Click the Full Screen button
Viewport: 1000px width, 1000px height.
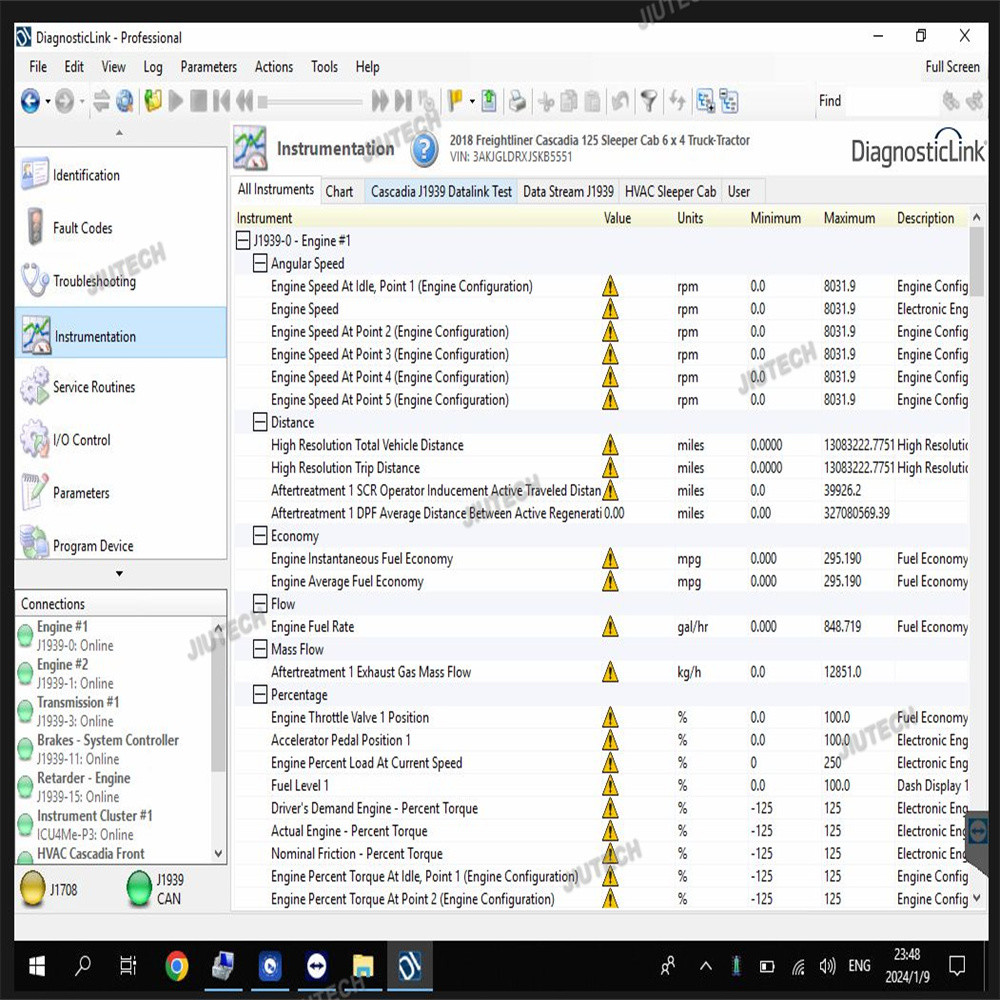[x=952, y=67]
